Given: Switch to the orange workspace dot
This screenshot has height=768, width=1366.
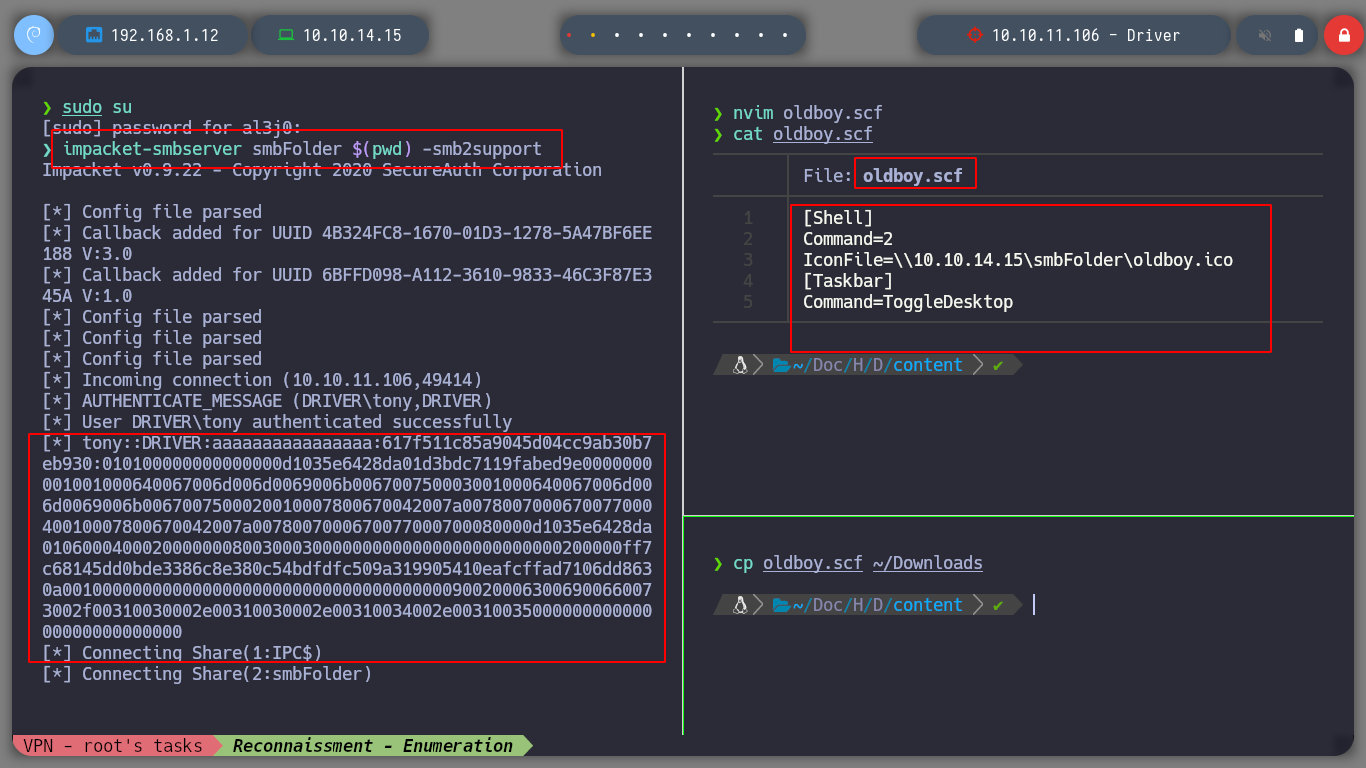Looking at the screenshot, I should pyautogui.click(x=593, y=35).
